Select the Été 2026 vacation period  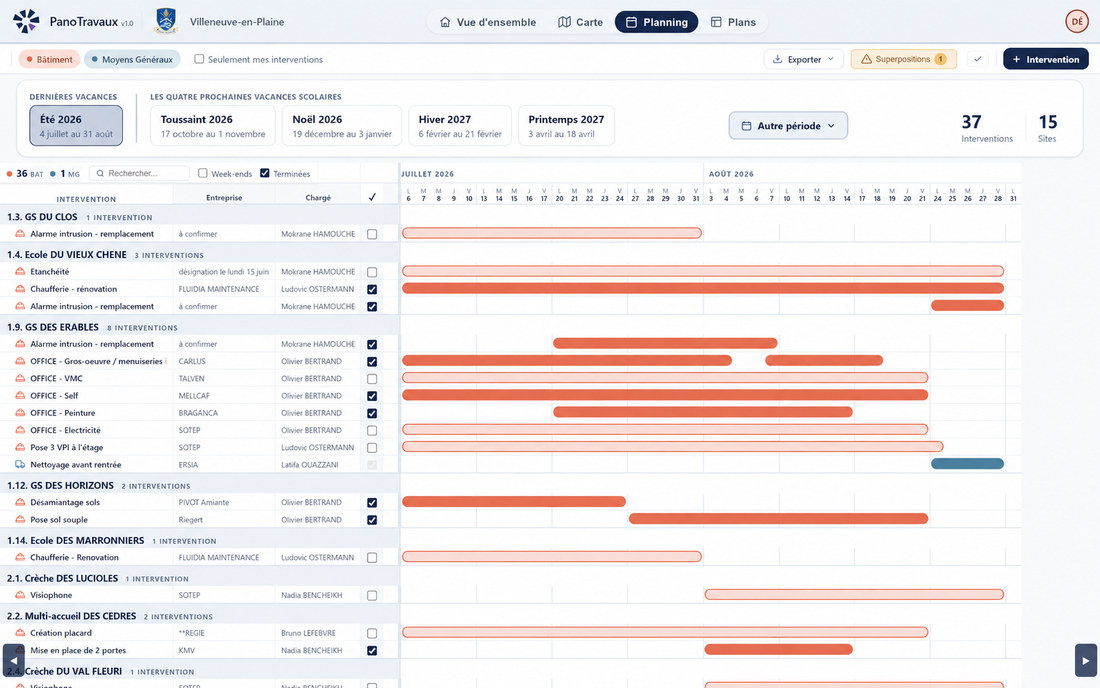[x=76, y=126]
